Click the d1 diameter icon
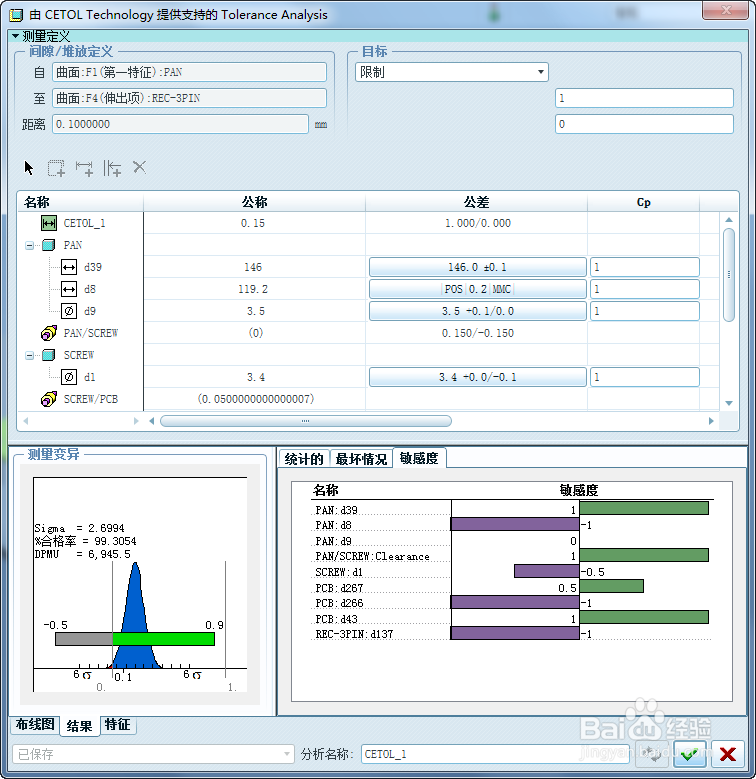Viewport: 756px width, 779px height. pyautogui.click(x=69, y=377)
